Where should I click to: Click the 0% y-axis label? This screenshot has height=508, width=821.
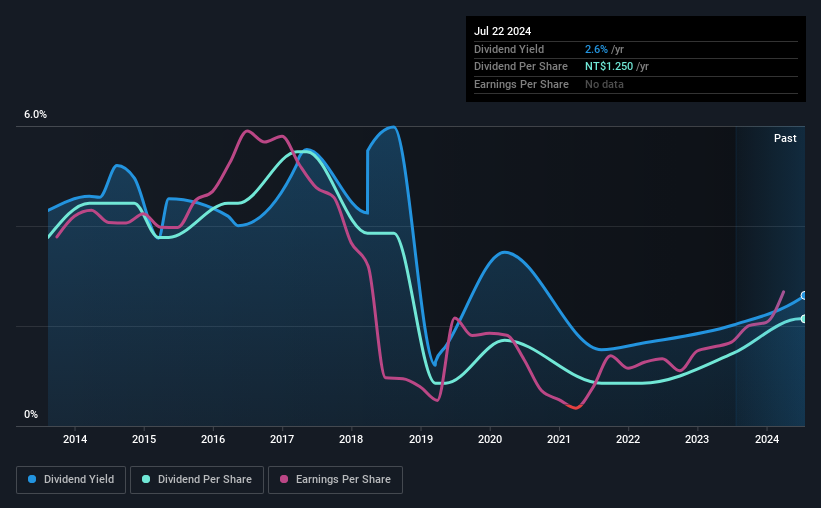tap(31, 414)
